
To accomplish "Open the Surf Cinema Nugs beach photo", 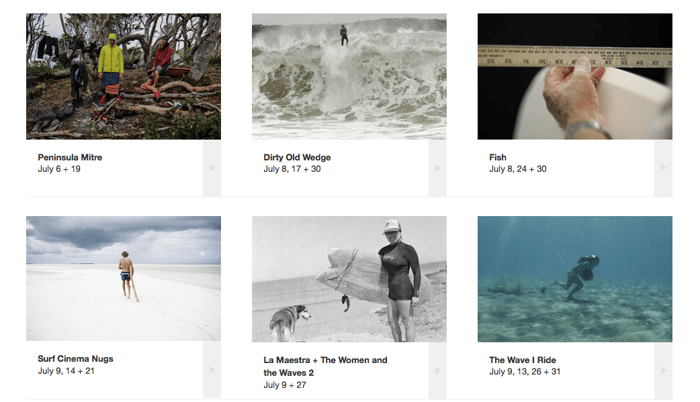I will [123, 279].
